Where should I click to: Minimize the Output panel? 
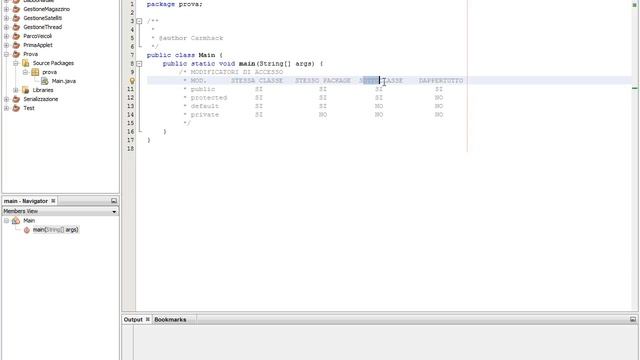[x=633, y=319]
